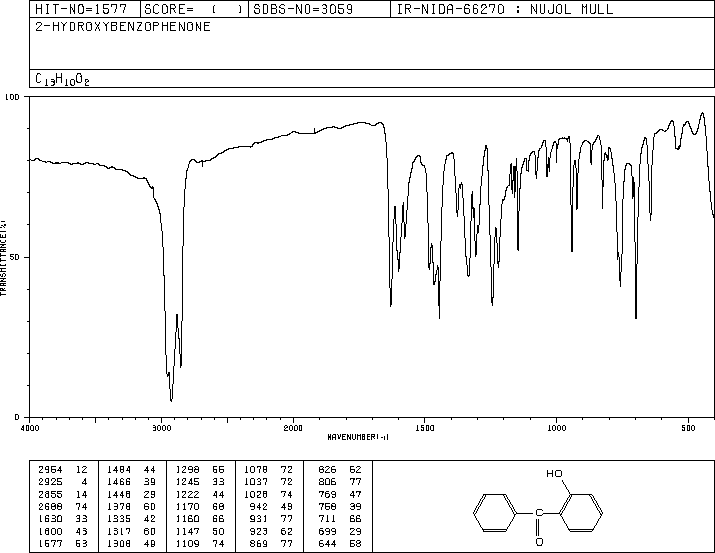Select peak table entry 1147

(x=187, y=531)
